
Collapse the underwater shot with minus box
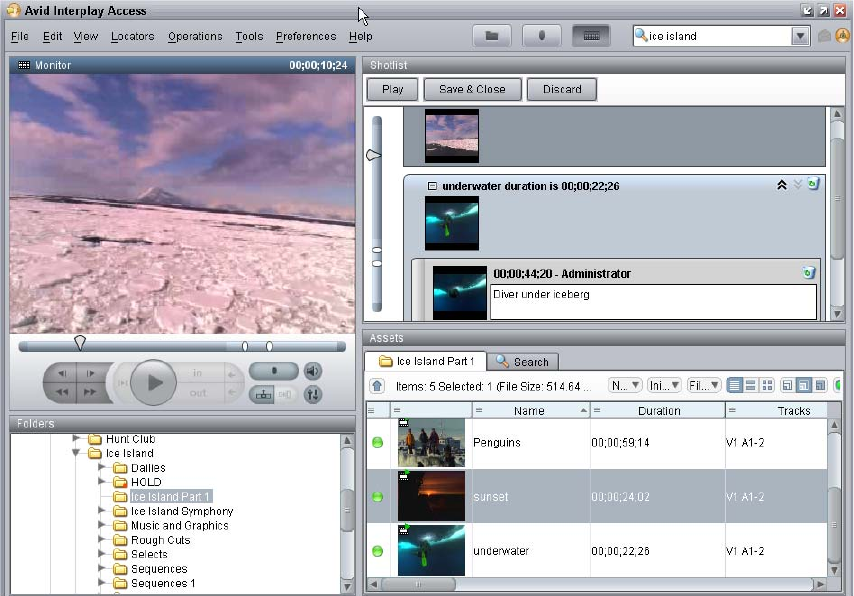[432, 186]
